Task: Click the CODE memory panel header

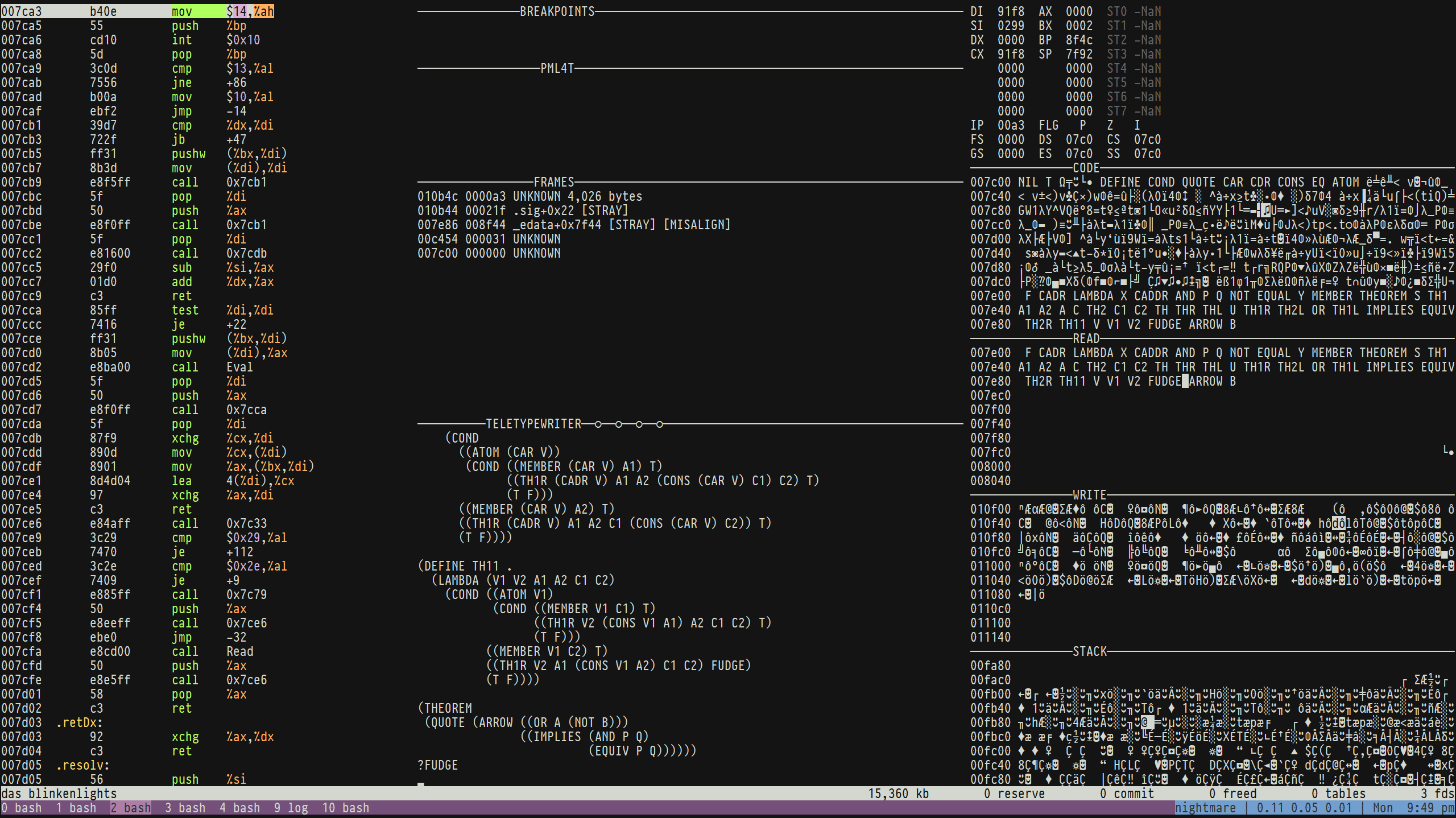Action: click(1086, 168)
